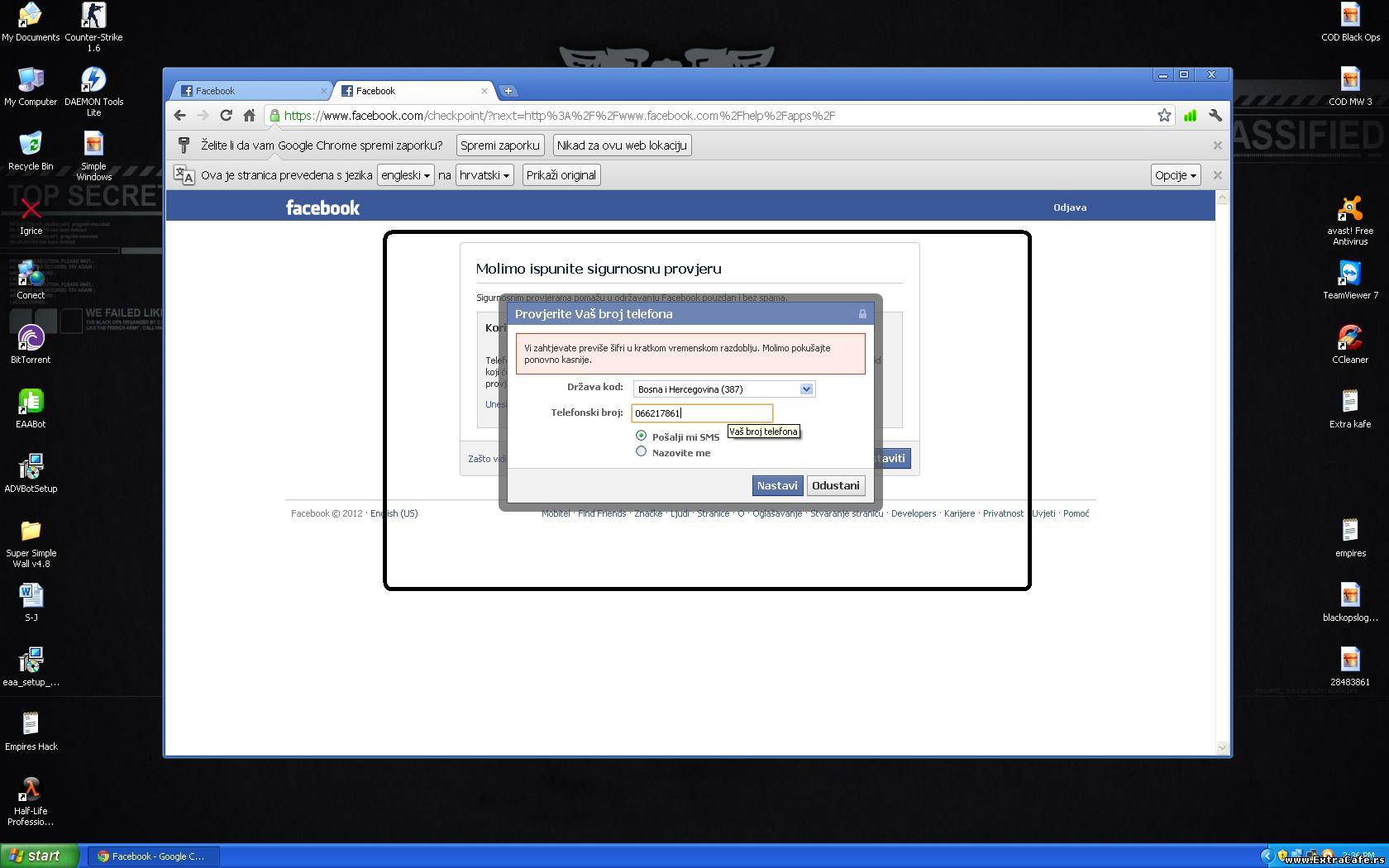Click Nastavi button in dialog
Viewport: 1389px width, 868px height.
coord(777,485)
